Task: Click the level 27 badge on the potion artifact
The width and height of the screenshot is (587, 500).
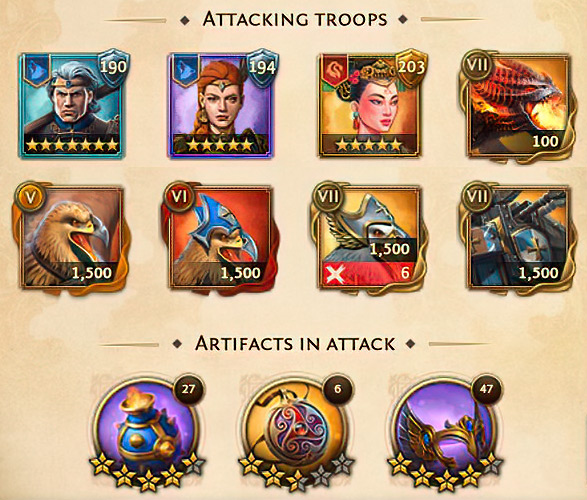Action: click(x=188, y=389)
